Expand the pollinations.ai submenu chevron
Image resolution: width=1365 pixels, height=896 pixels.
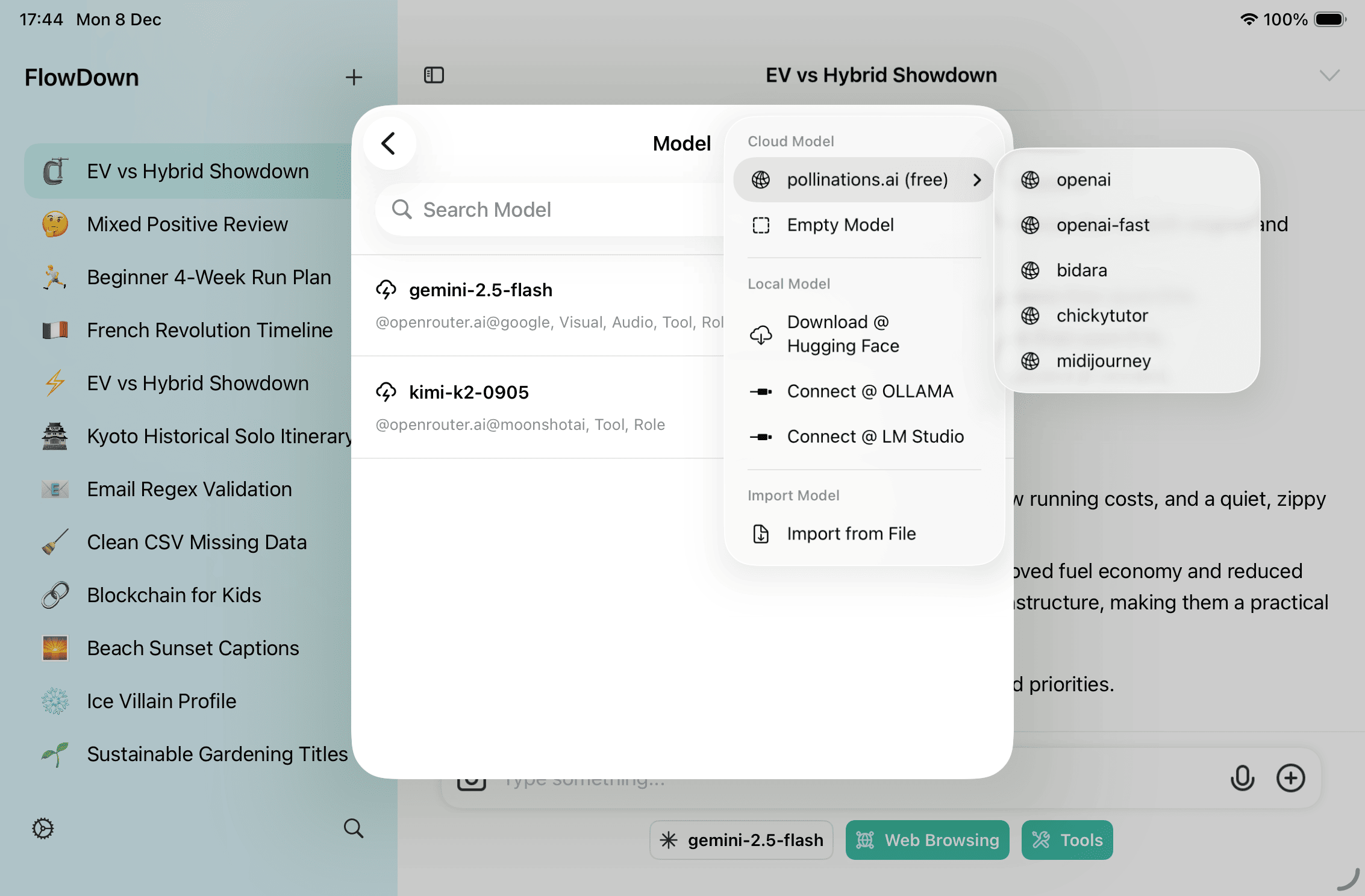[x=977, y=179]
